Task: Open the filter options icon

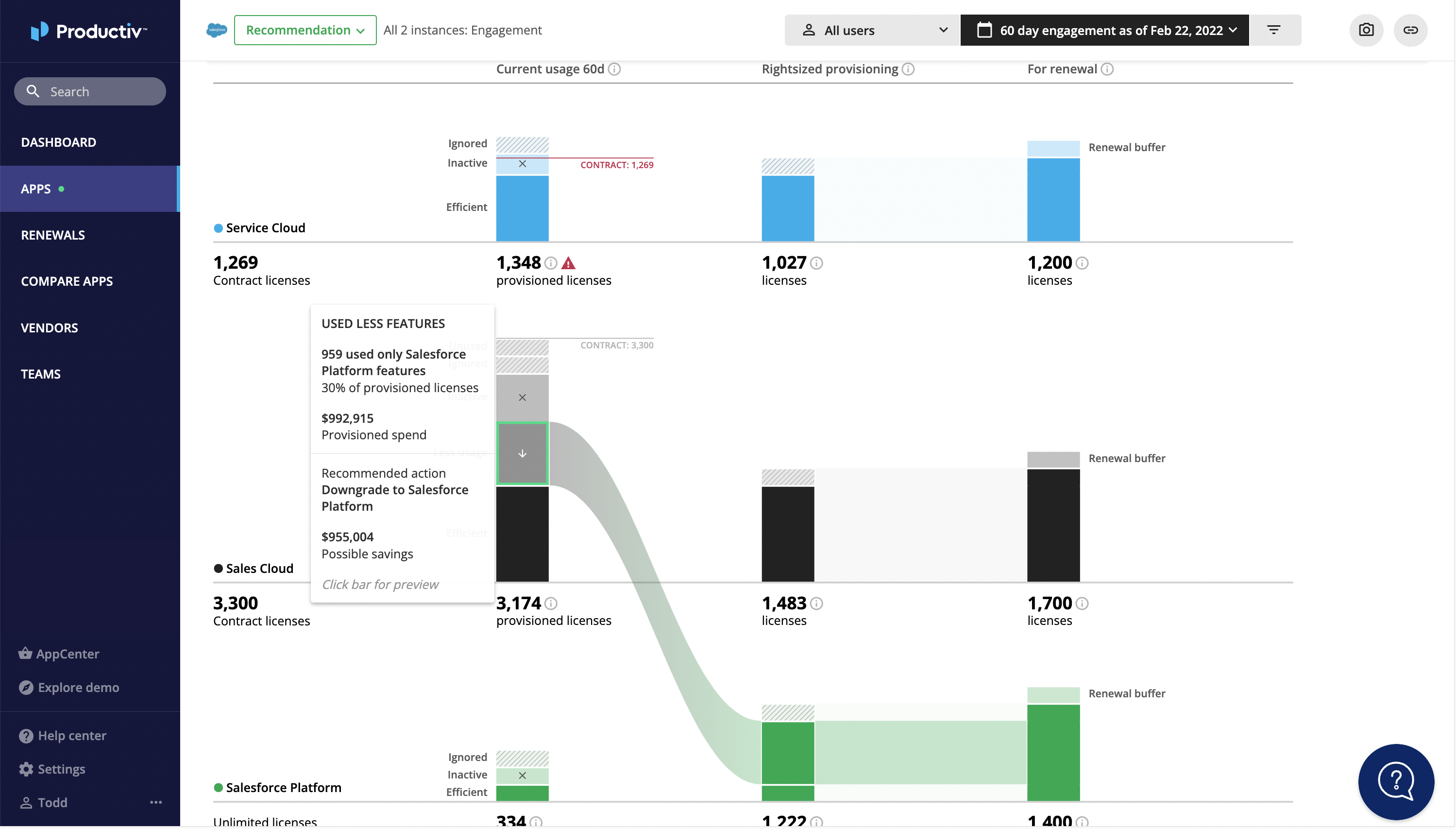Action: [1273, 30]
